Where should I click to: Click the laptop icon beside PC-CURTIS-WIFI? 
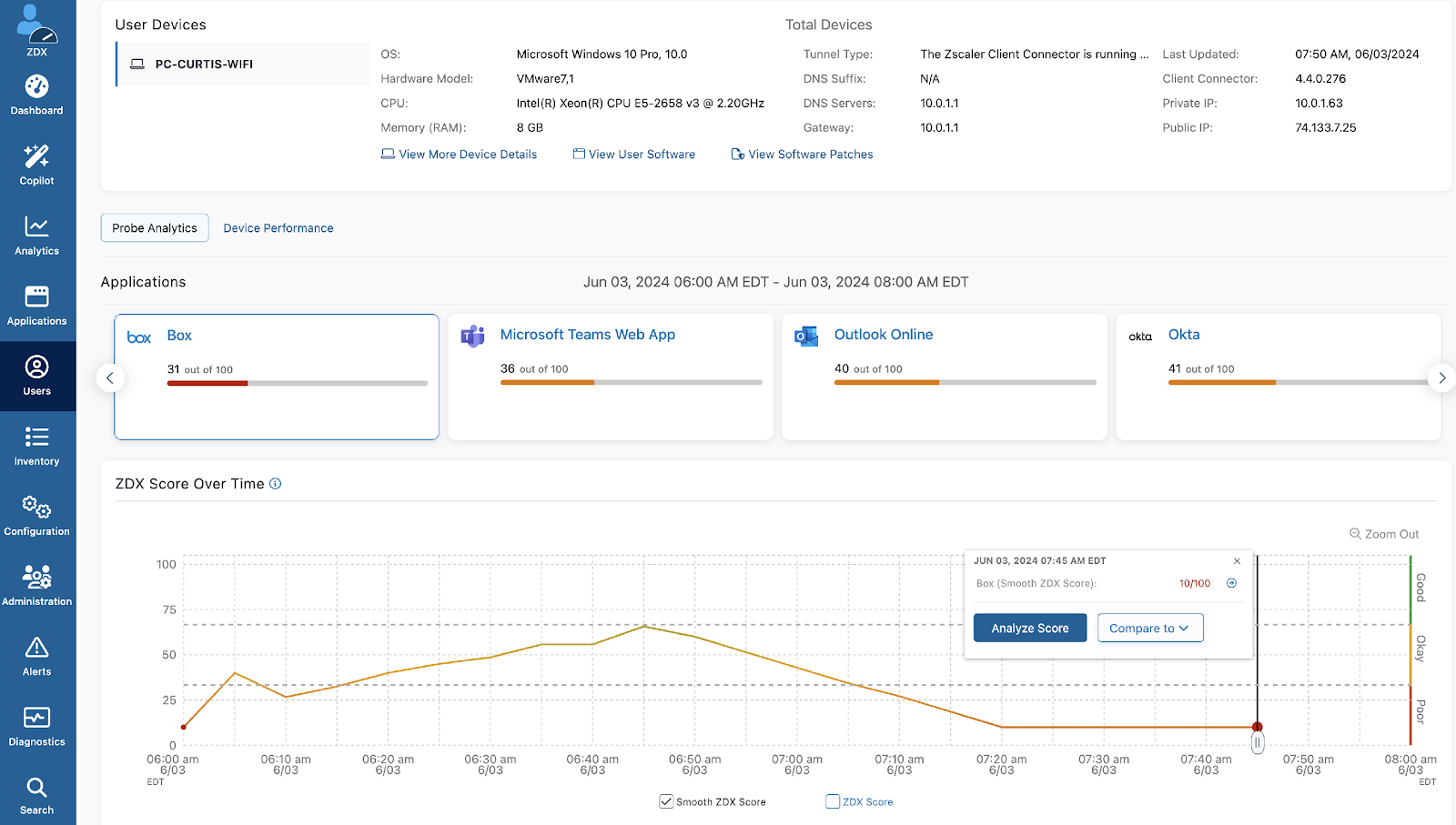pyautogui.click(x=137, y=65)
